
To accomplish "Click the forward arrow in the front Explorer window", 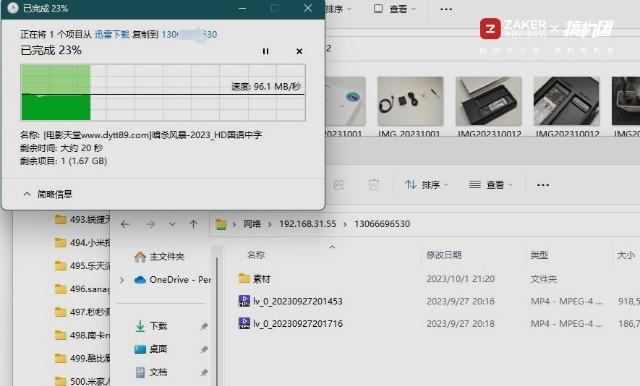I will click(x=151, y=224).
